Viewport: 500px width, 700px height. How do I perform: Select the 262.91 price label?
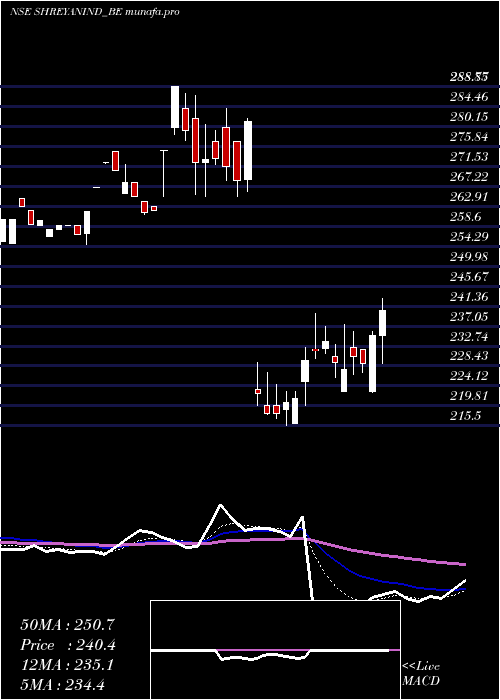(x=468, y=197)
